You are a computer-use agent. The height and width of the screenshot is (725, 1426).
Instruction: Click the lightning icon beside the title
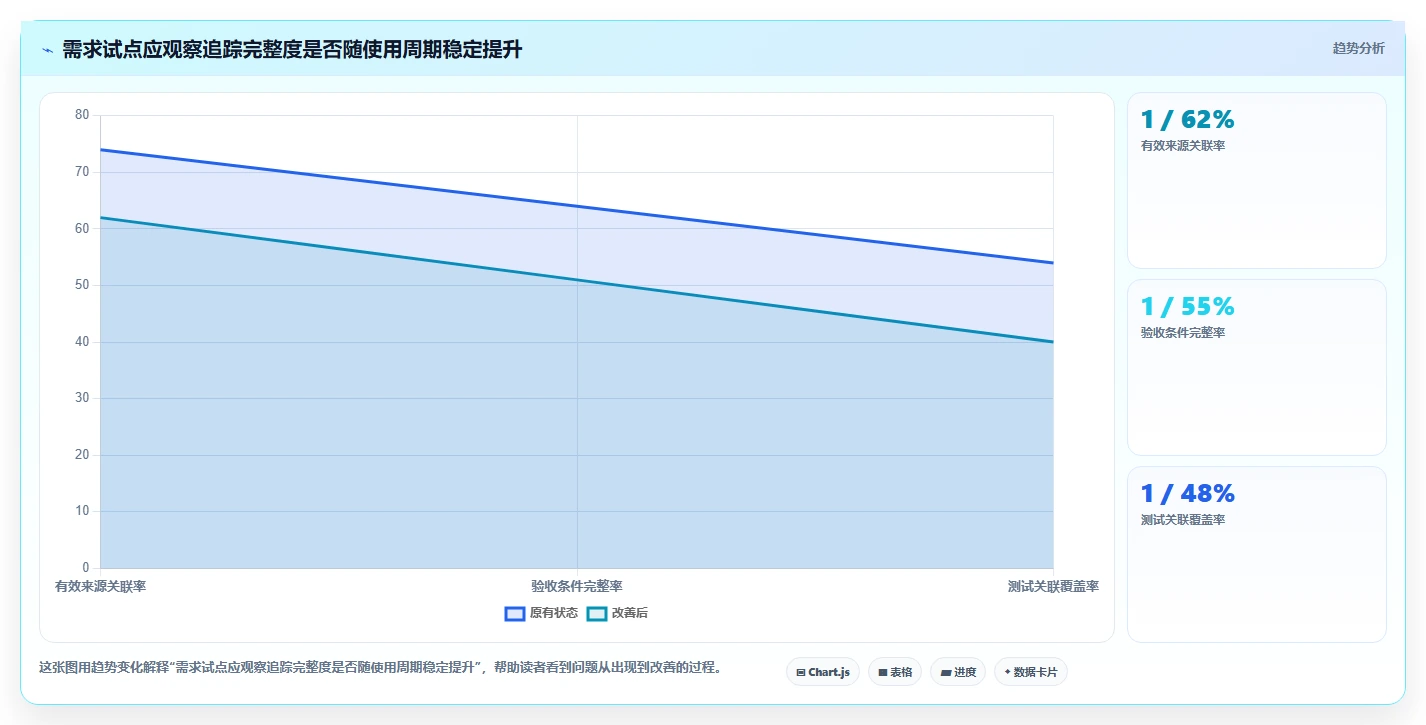[47, 50]
